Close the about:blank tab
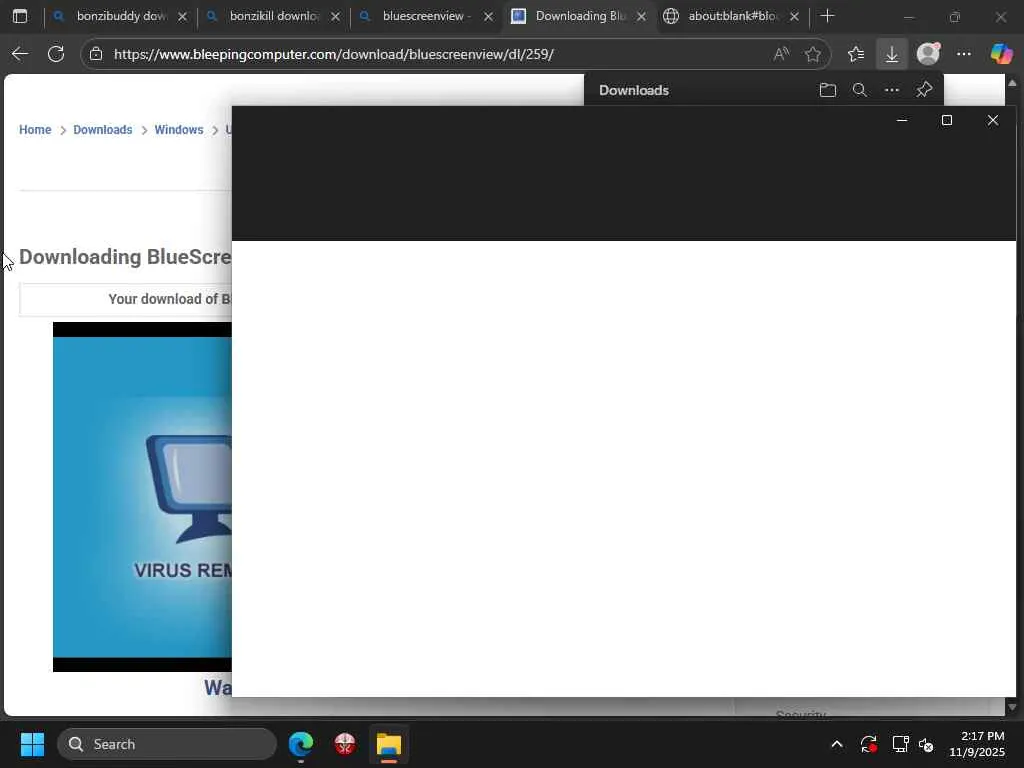This screenshot has width=1024, height=768. coord(794,16)
